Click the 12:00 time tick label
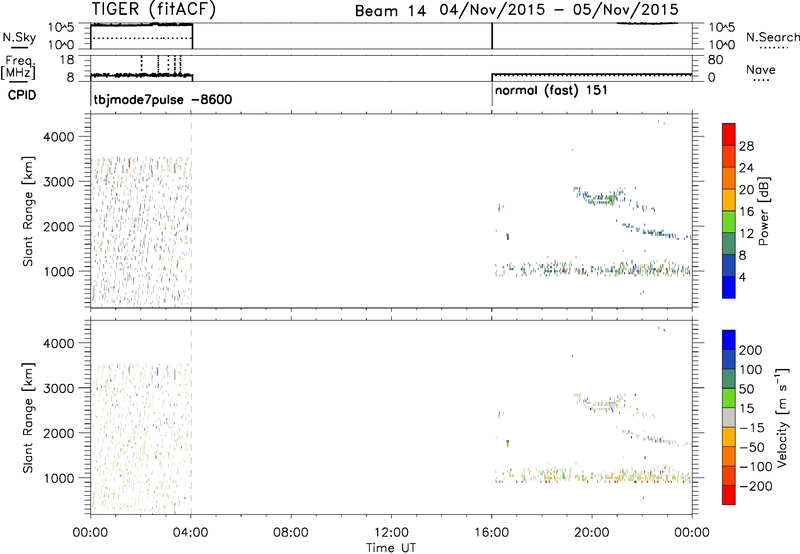The width and height of the screenshot is (800, 554). tap(391, 533)
